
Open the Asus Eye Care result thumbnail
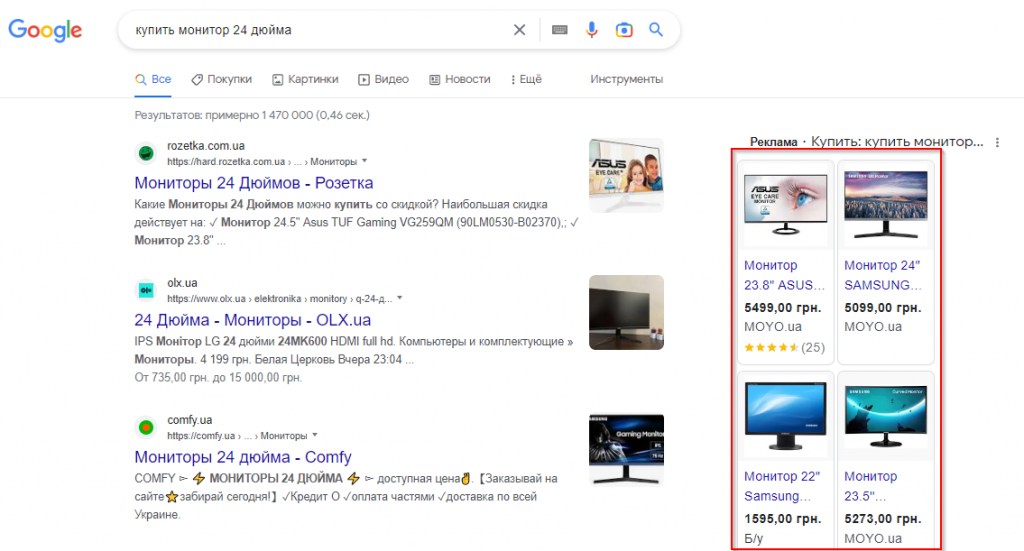626,175
